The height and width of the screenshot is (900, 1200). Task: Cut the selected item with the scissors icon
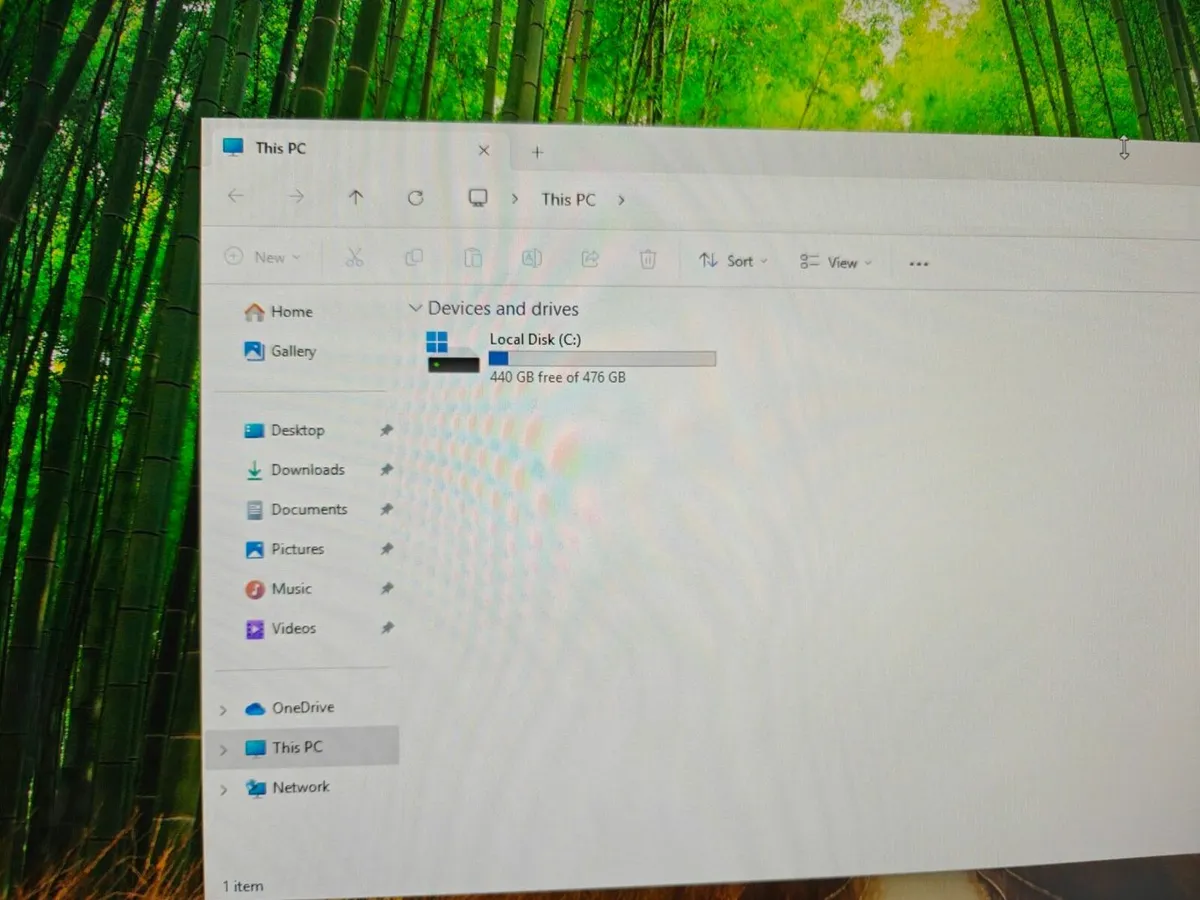[354, 258]
